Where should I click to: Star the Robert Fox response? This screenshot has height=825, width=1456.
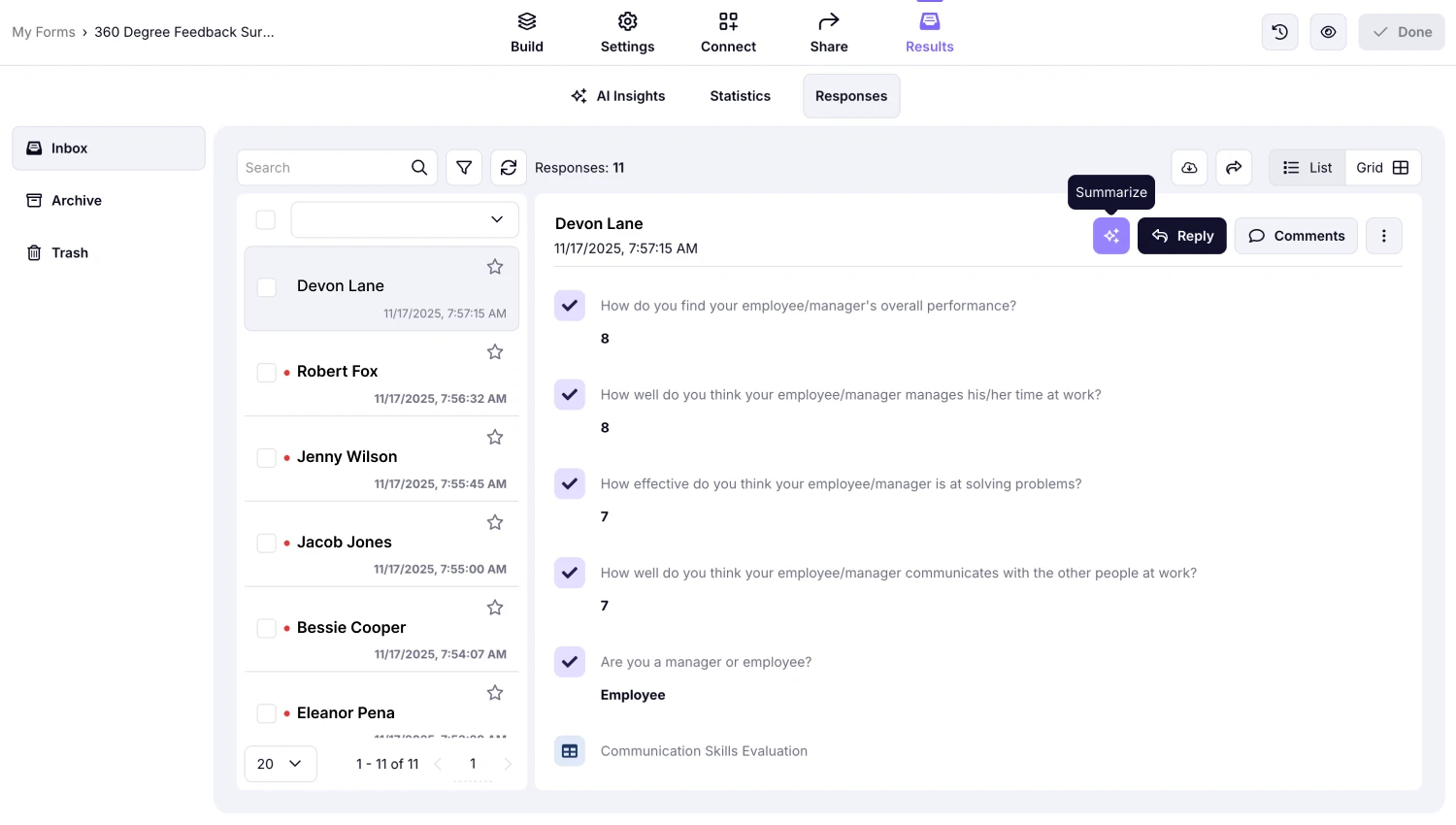[495, 352]
